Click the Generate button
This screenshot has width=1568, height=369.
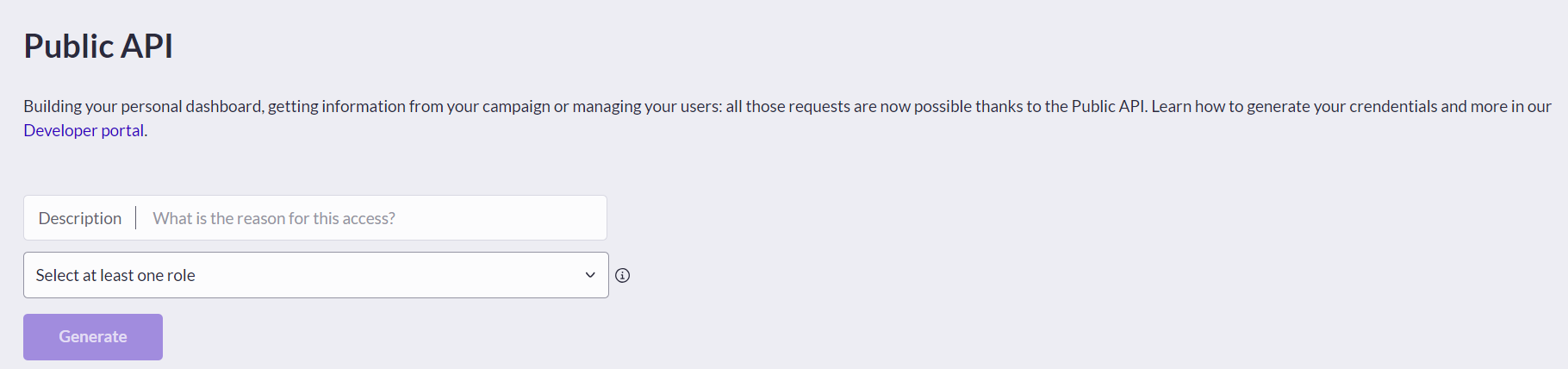click(93, 337)
